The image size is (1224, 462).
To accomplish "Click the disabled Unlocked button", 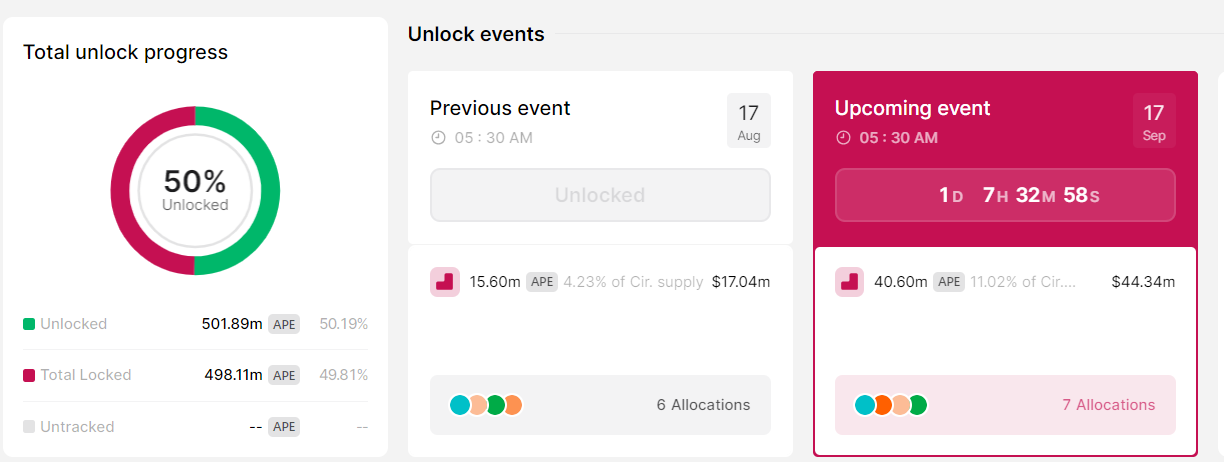I will [600, 195].
